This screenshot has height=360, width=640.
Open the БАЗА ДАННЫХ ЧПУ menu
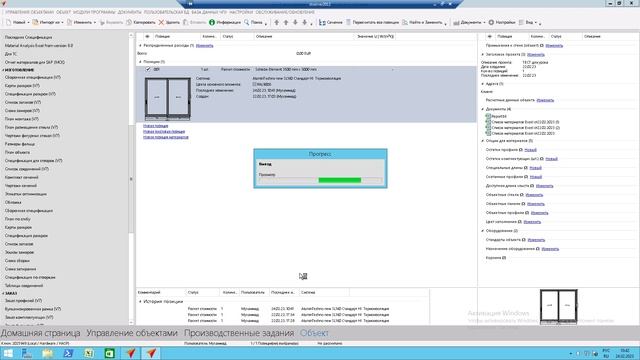click(x=209, y=12)
